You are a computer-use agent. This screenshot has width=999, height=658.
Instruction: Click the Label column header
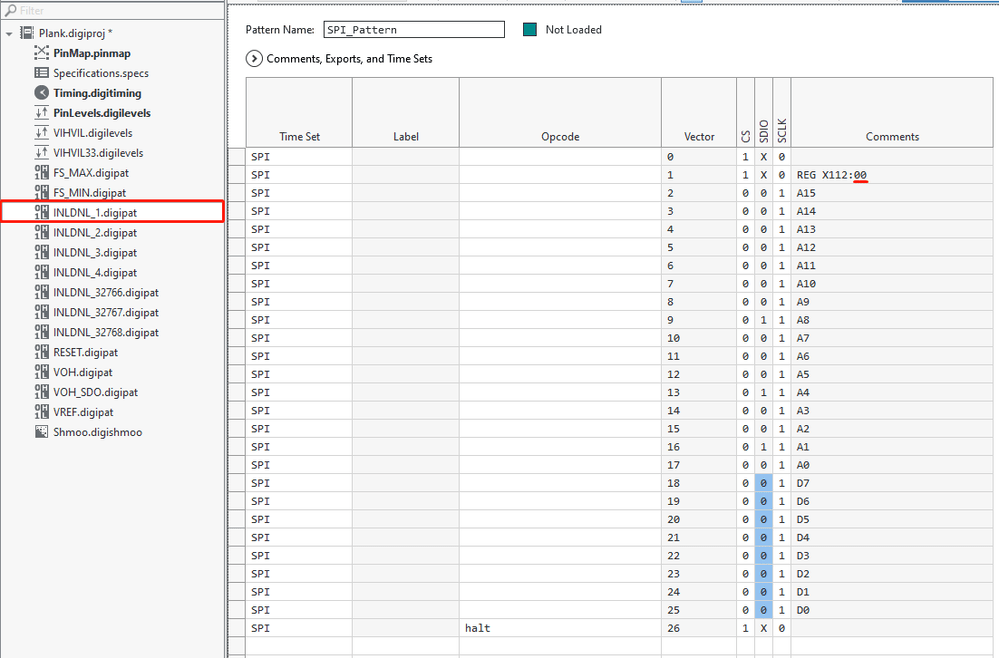[x=405, y=113]
